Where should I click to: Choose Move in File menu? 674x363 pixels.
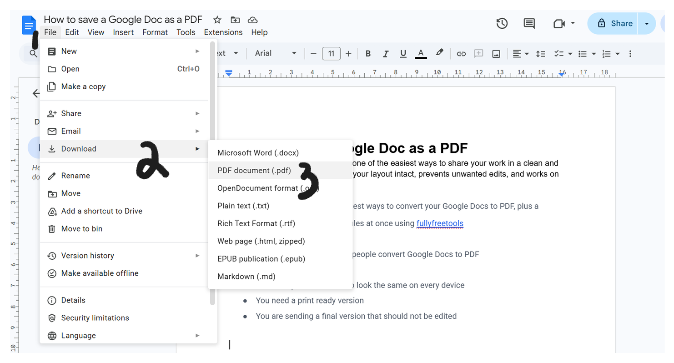pos(124,193)
